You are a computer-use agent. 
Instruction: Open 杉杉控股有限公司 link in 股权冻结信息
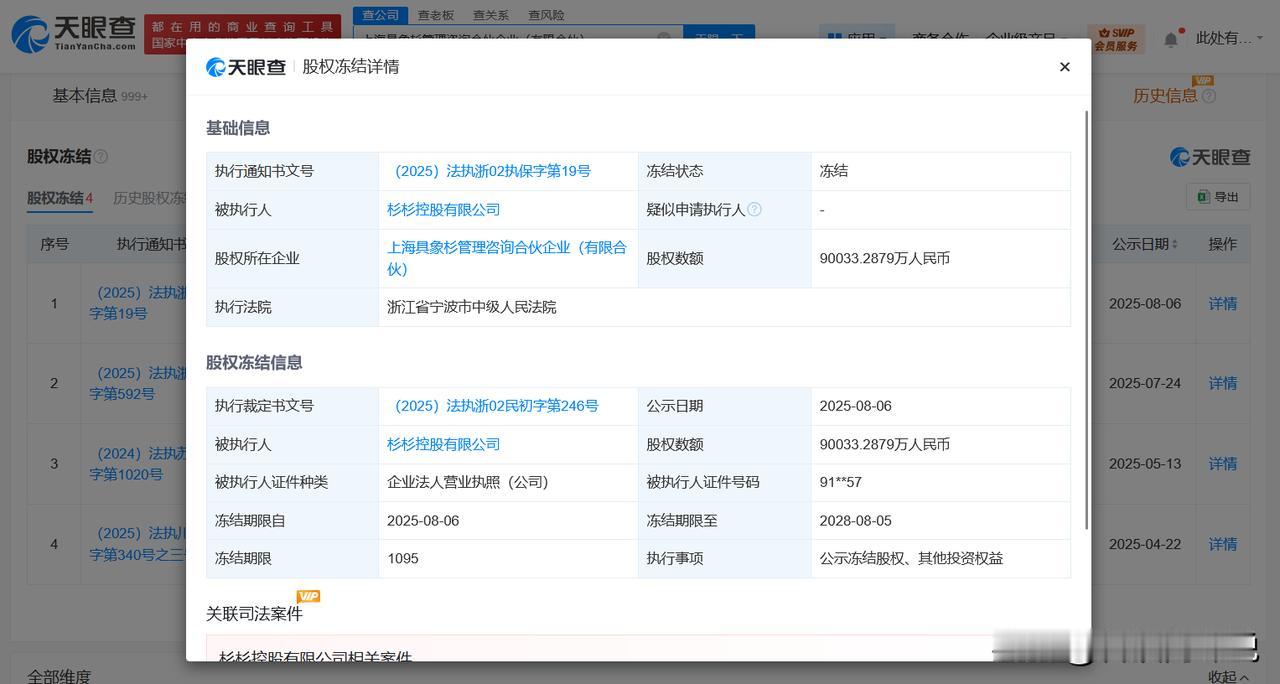pos(443,444)
